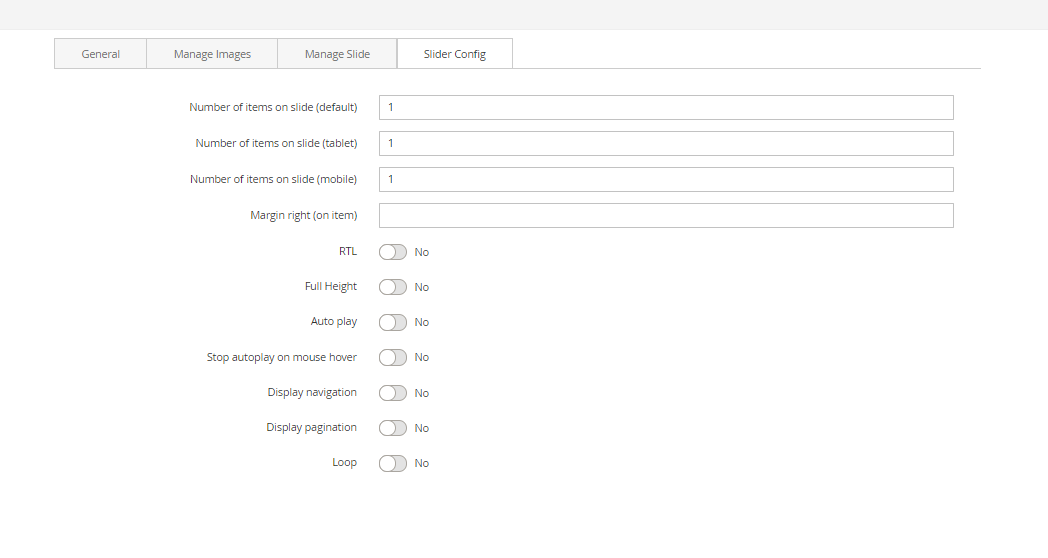Switch on the Loop toggle
Image resolution: width=1048 pixels, height=558 pixels.
tap(393, 463)
